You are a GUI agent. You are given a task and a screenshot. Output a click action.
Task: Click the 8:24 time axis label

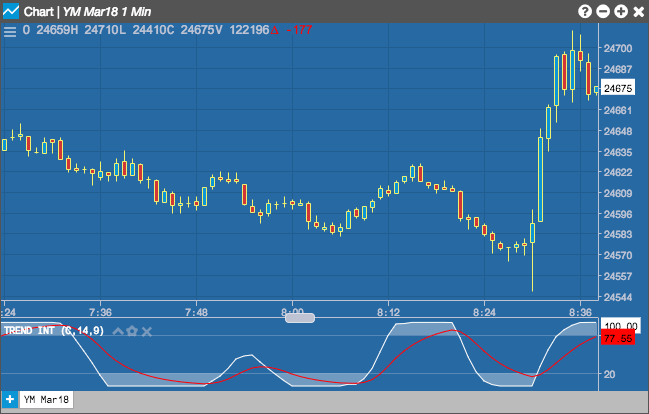[484, 312]
